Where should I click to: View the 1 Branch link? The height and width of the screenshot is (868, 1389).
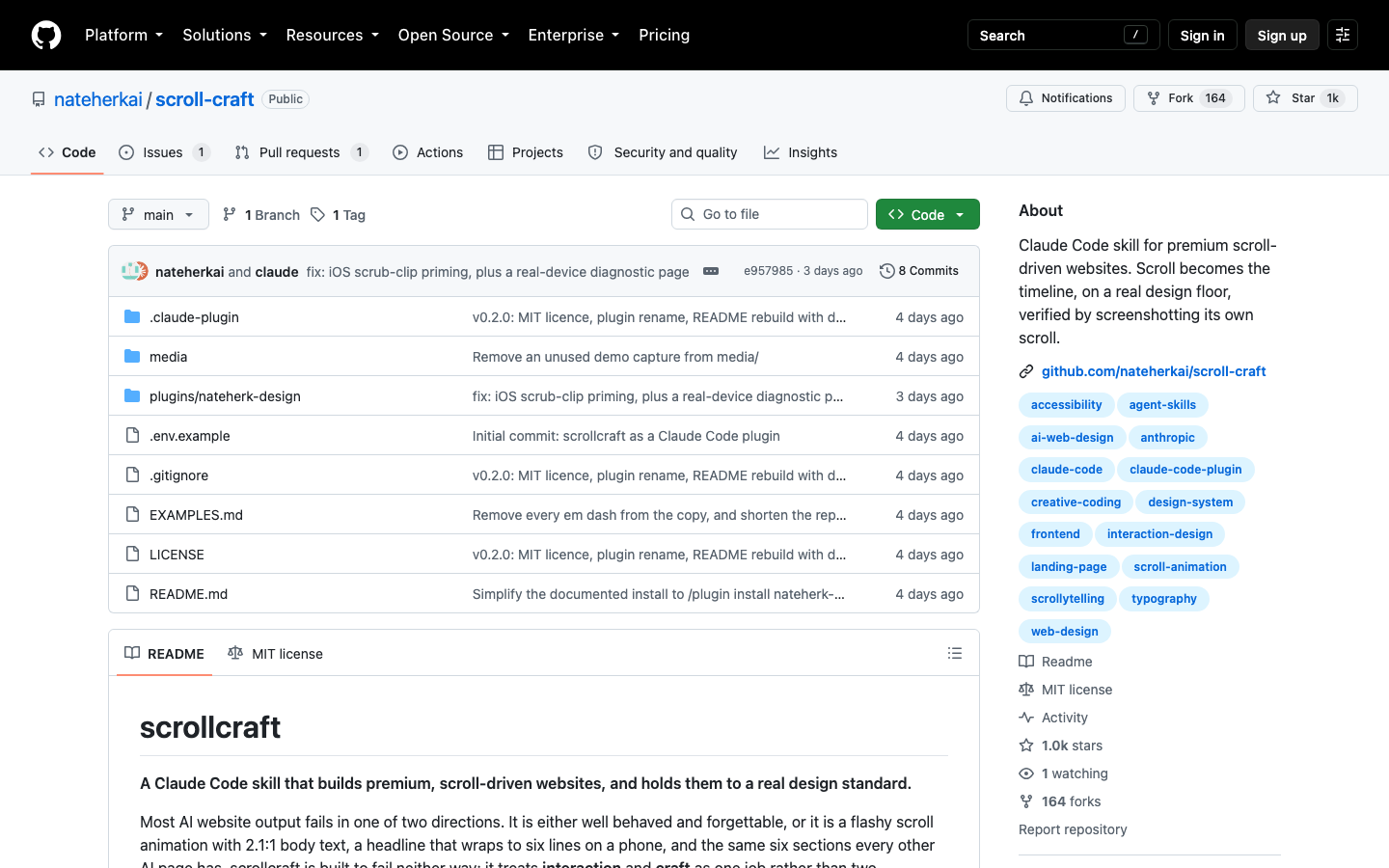point(261,215)
